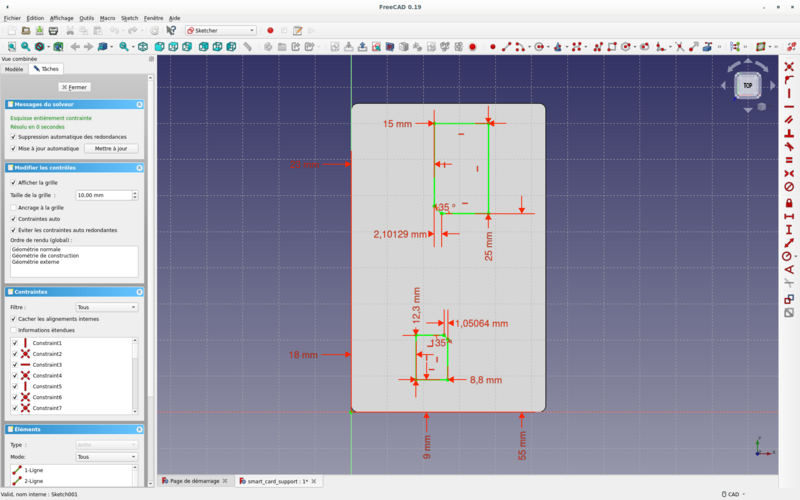Click the CAD navigation style button
The height and width of the screenshot is (500, 800).
tap(734, 494)
